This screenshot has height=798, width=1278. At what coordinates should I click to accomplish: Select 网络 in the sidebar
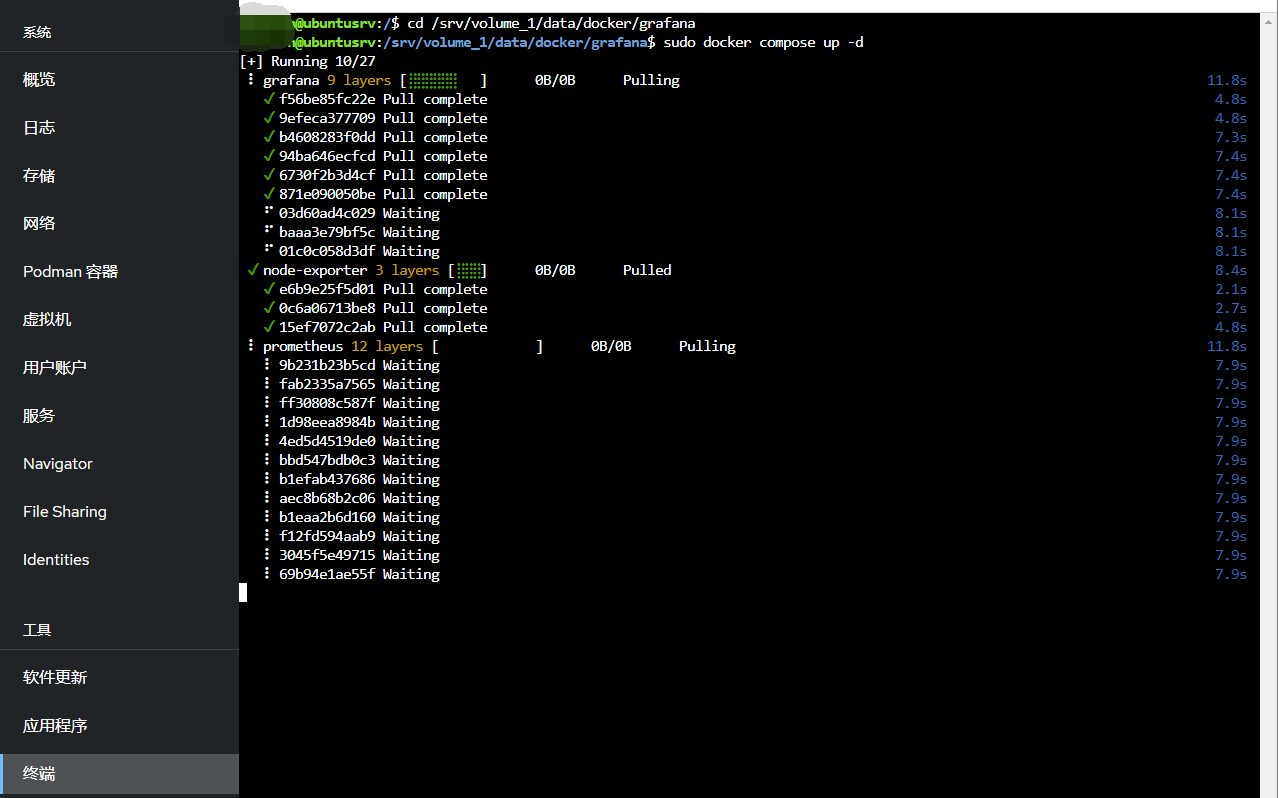pyautogui.click(x=39, y=224)
